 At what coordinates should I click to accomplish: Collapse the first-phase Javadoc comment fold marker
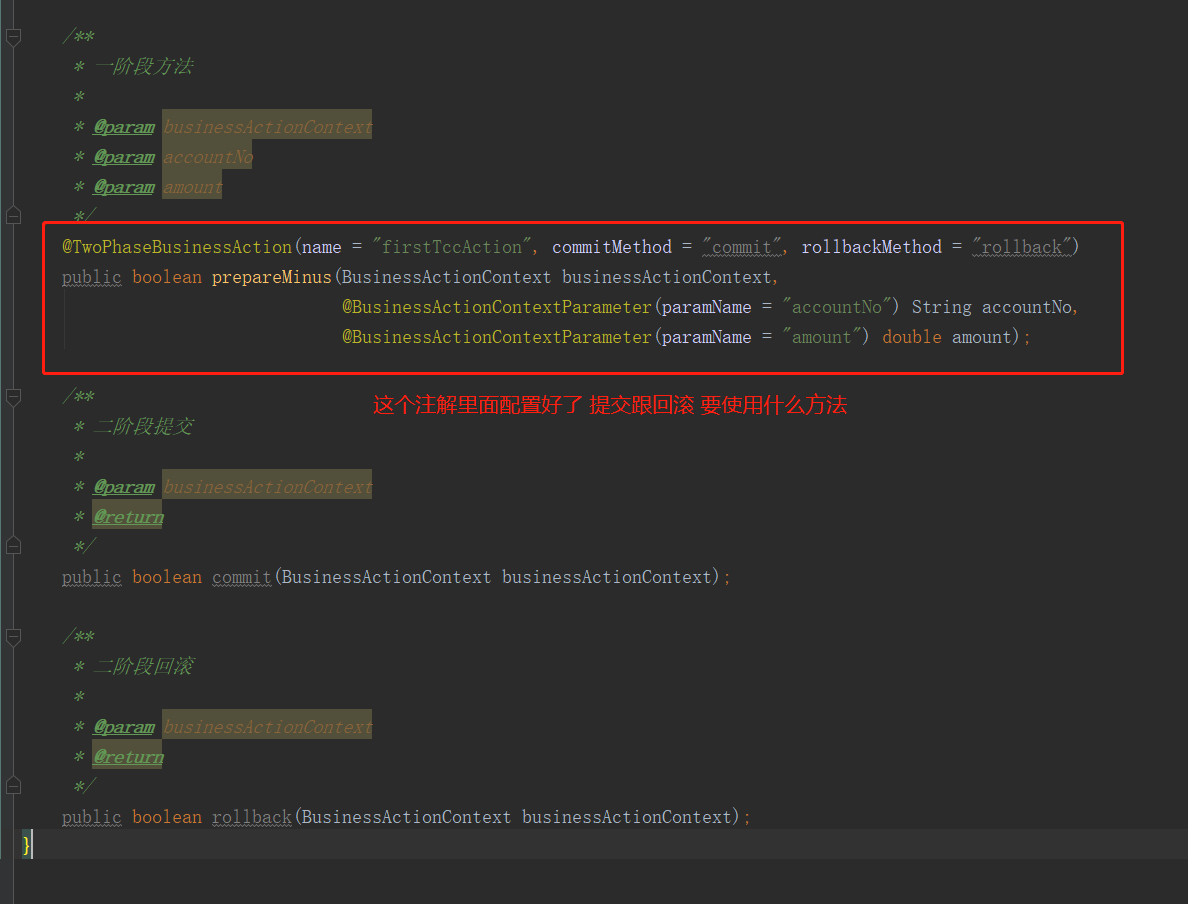coord(14,36)
